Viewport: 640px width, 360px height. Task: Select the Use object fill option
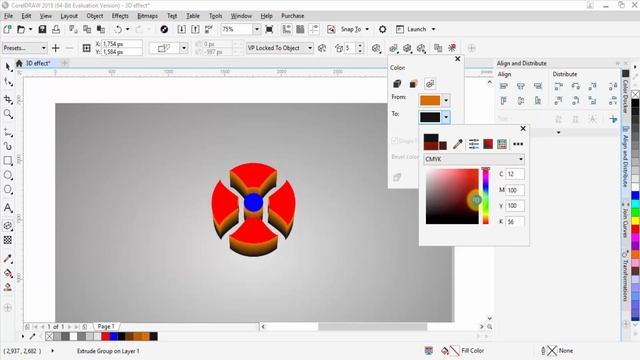tap(397, 84)
